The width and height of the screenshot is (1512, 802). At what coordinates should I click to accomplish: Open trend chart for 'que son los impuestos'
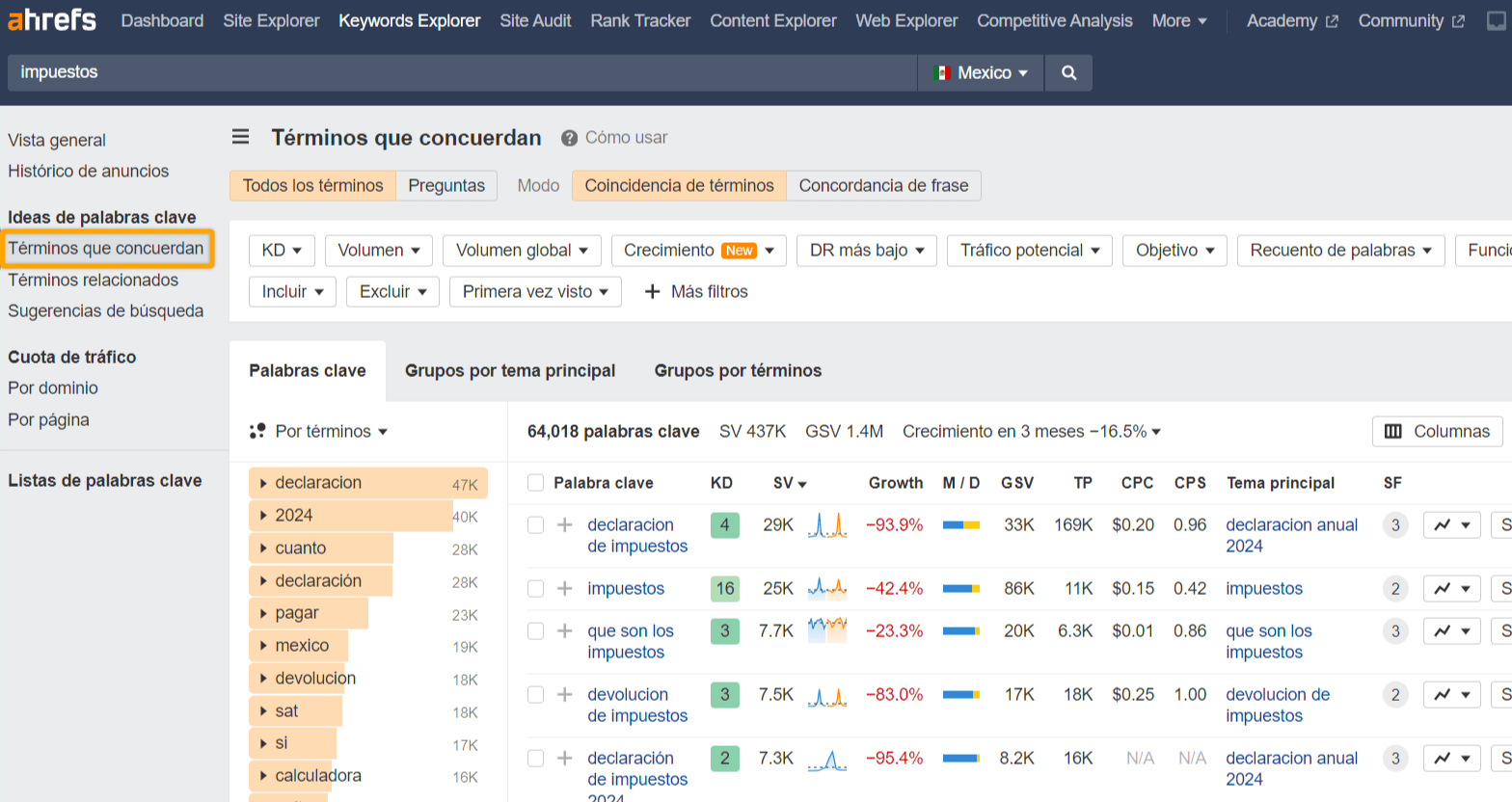click(1451, 631)
